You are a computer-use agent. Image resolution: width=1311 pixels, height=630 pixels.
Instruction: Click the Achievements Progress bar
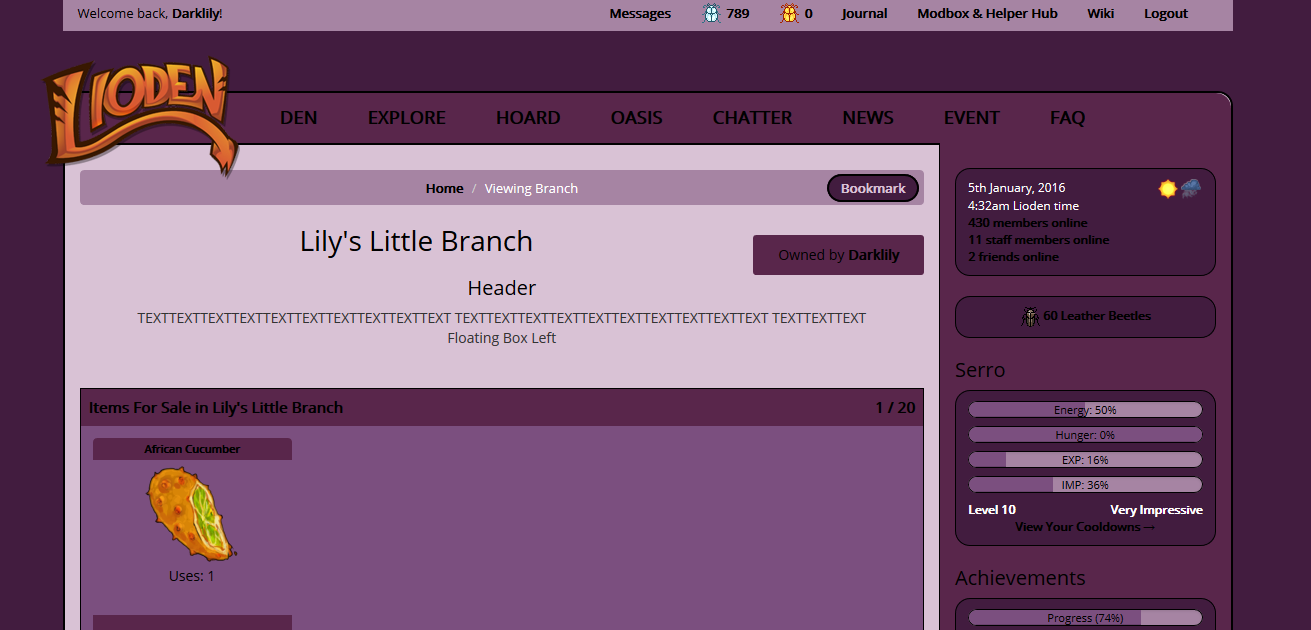point(1084,617)
